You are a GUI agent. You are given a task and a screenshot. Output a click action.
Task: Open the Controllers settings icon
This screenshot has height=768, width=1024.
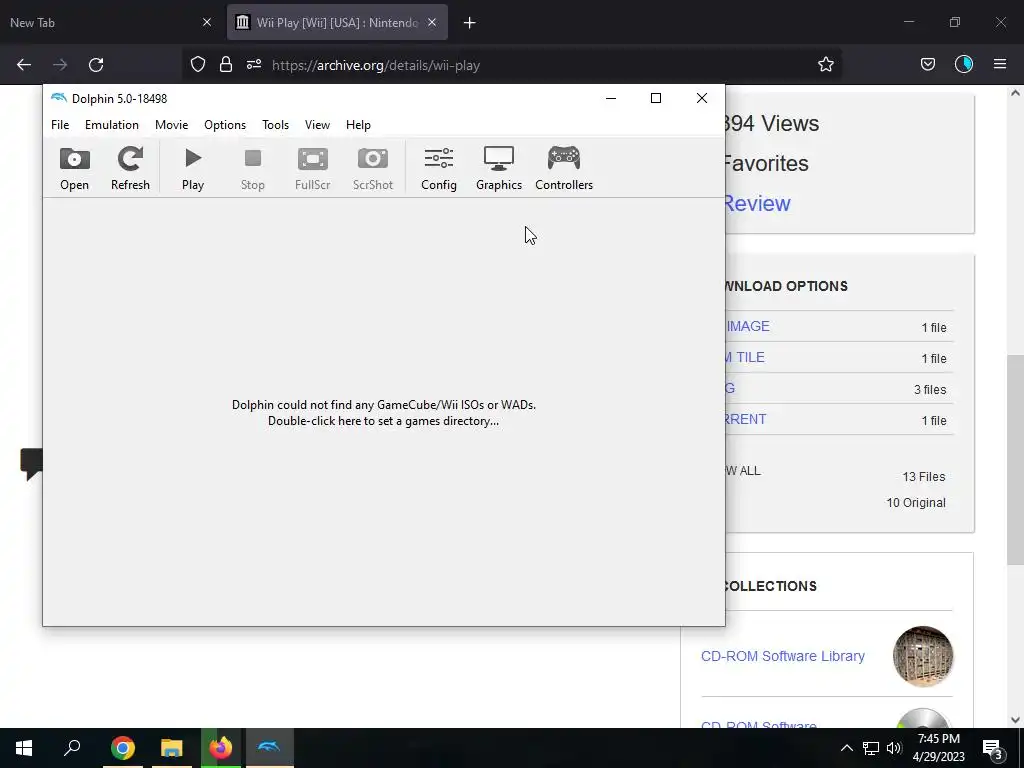click(564, 168)
